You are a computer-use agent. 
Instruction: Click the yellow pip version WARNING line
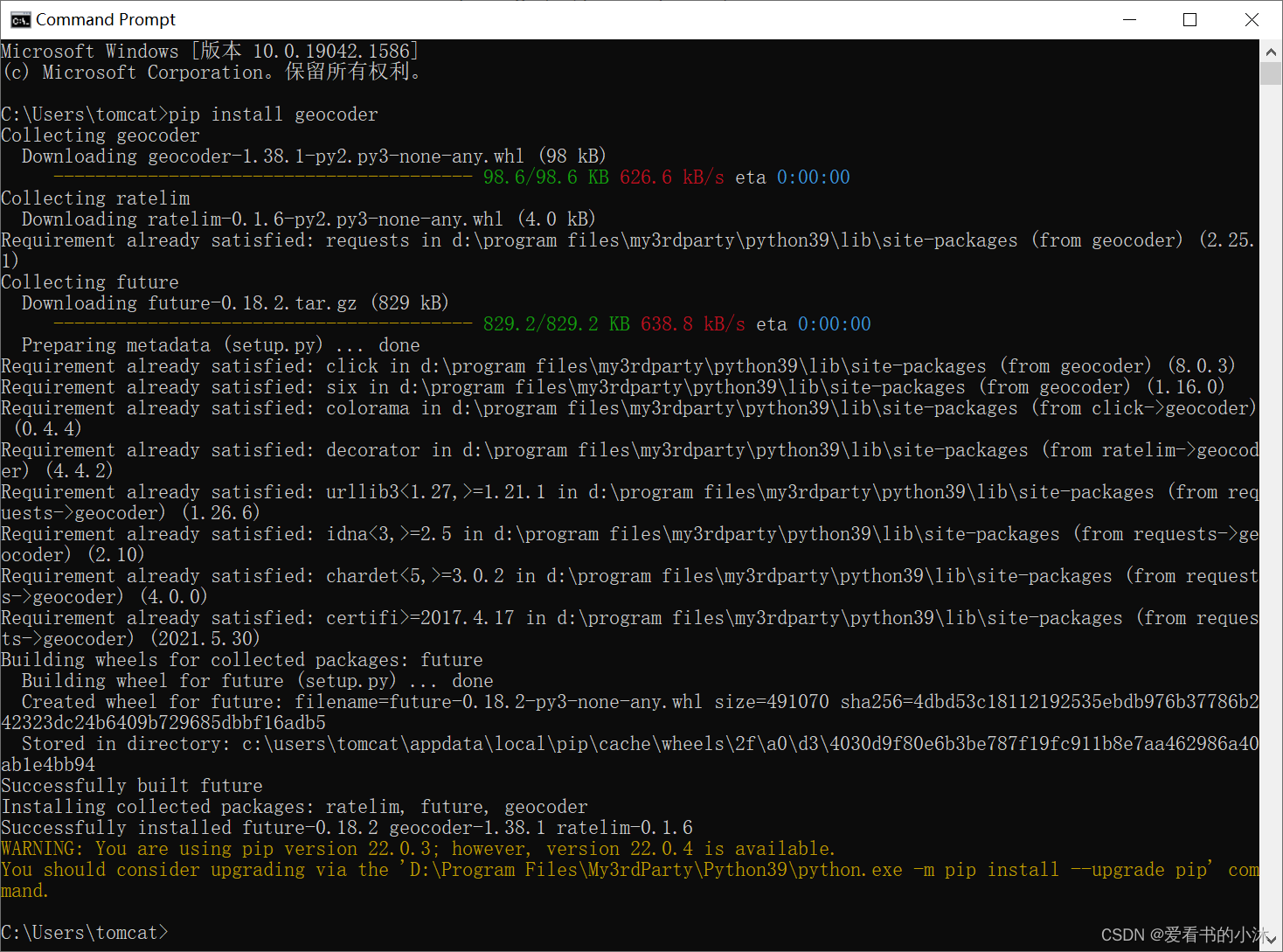click(419, 849)
